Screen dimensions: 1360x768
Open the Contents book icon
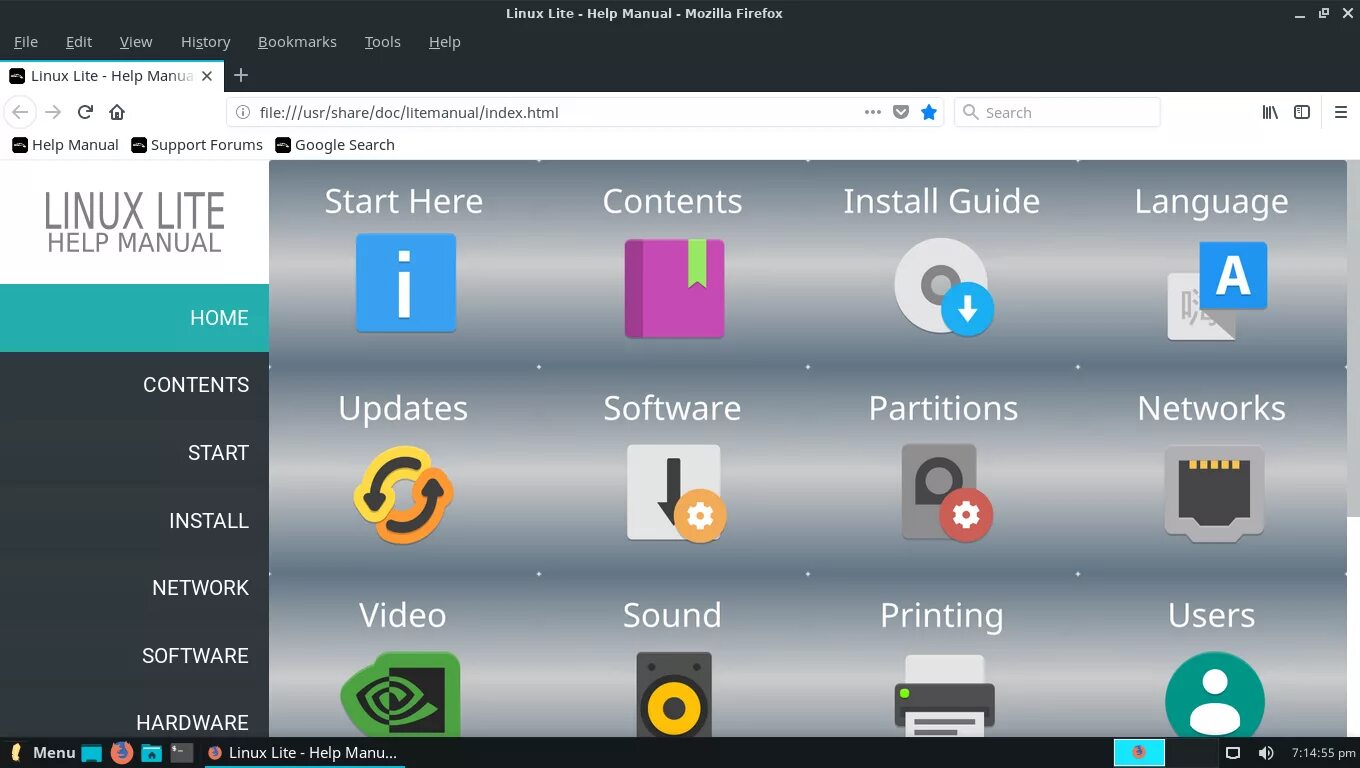[674, 288]
